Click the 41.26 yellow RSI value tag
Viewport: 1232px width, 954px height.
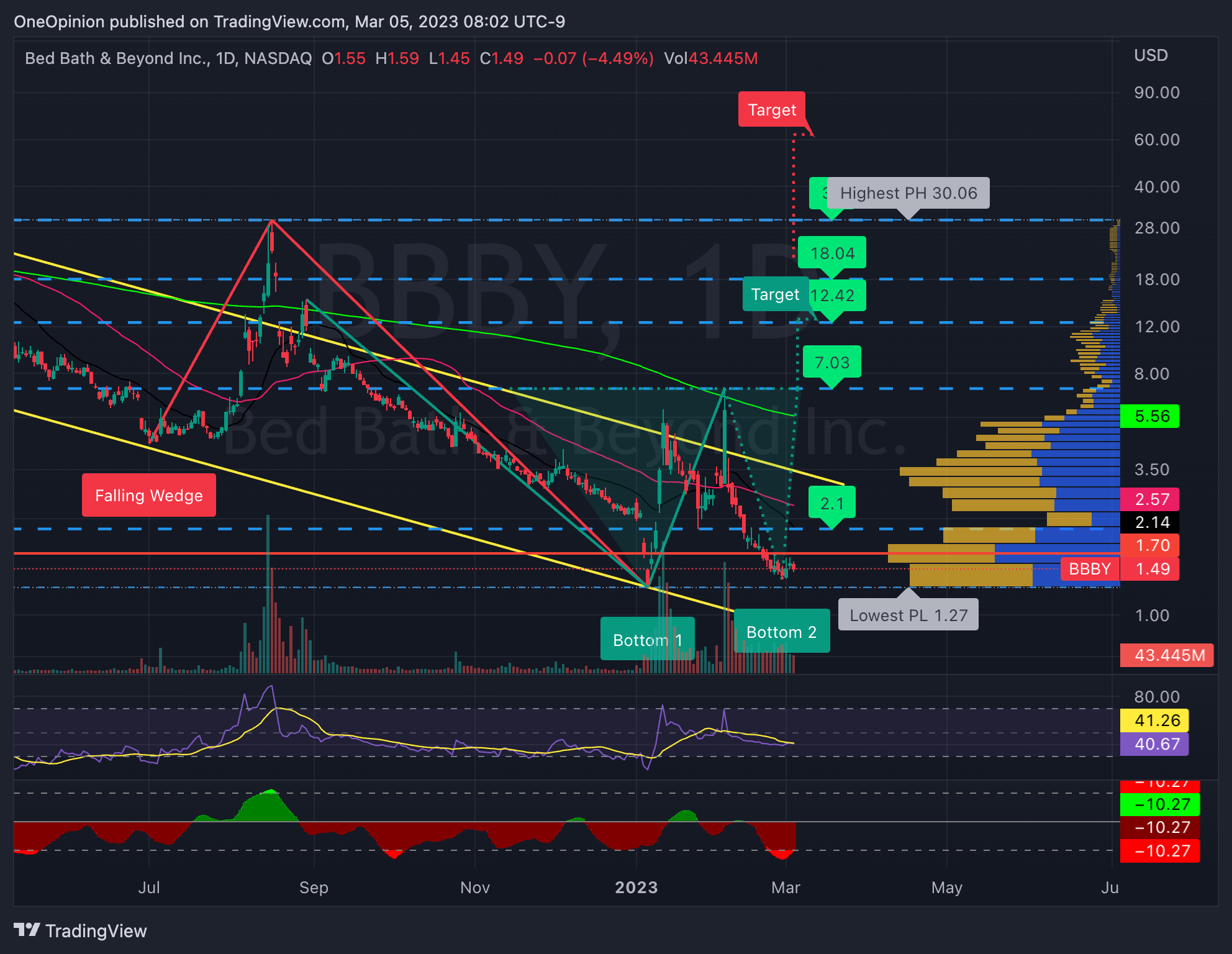pyautogui.click(x=1154, y=720)
